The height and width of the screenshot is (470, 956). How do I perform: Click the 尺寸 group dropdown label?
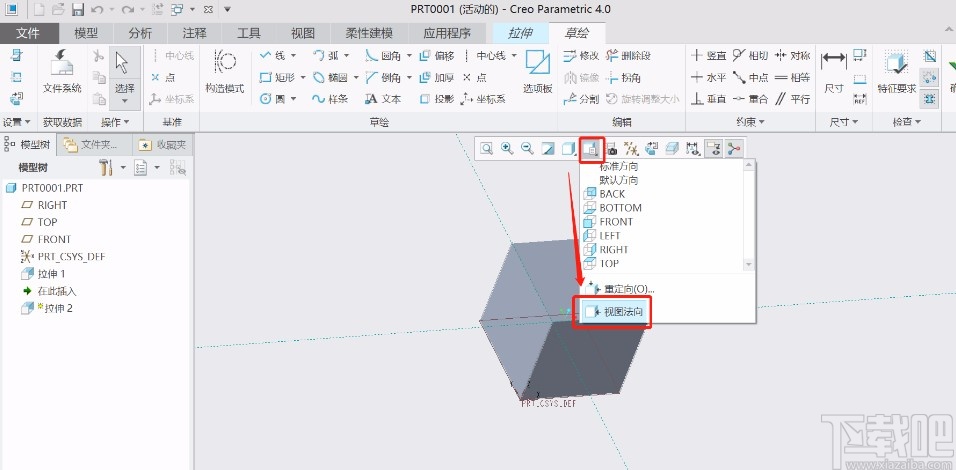(843, 123)
